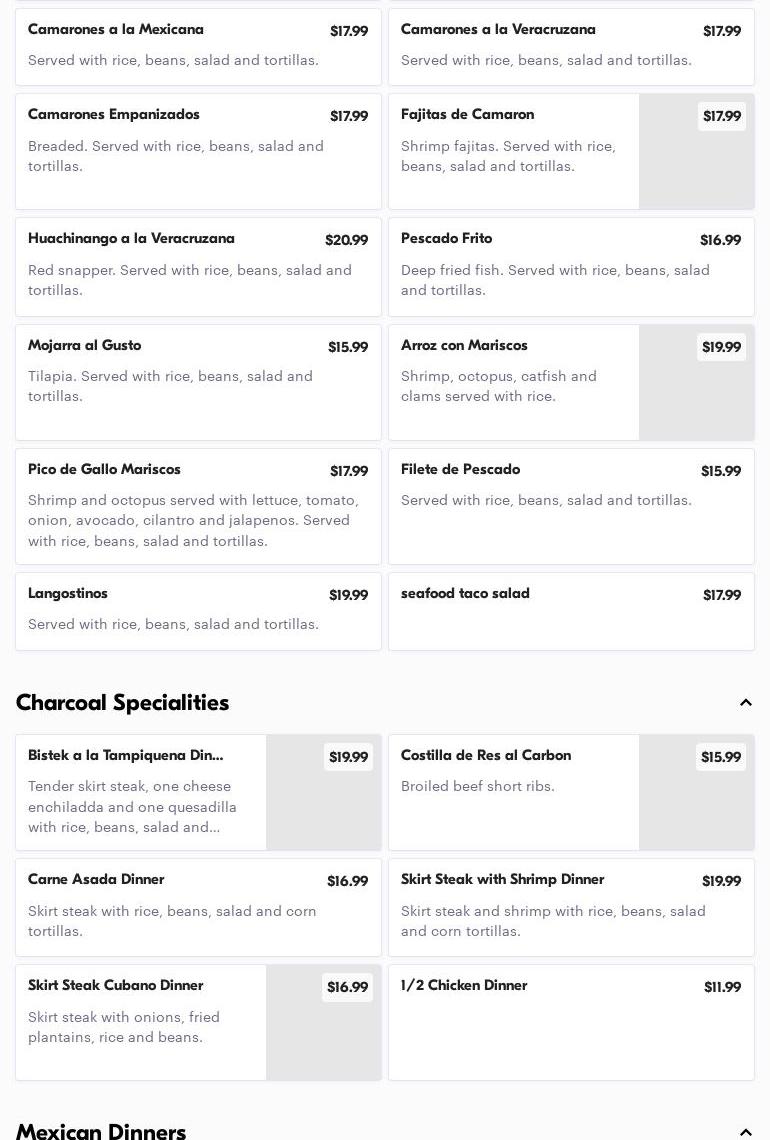Select Skirt Steak Cubano Dinner thumbnail
The width and height of the screenshot is (770, 1140).
[323, 1023]
